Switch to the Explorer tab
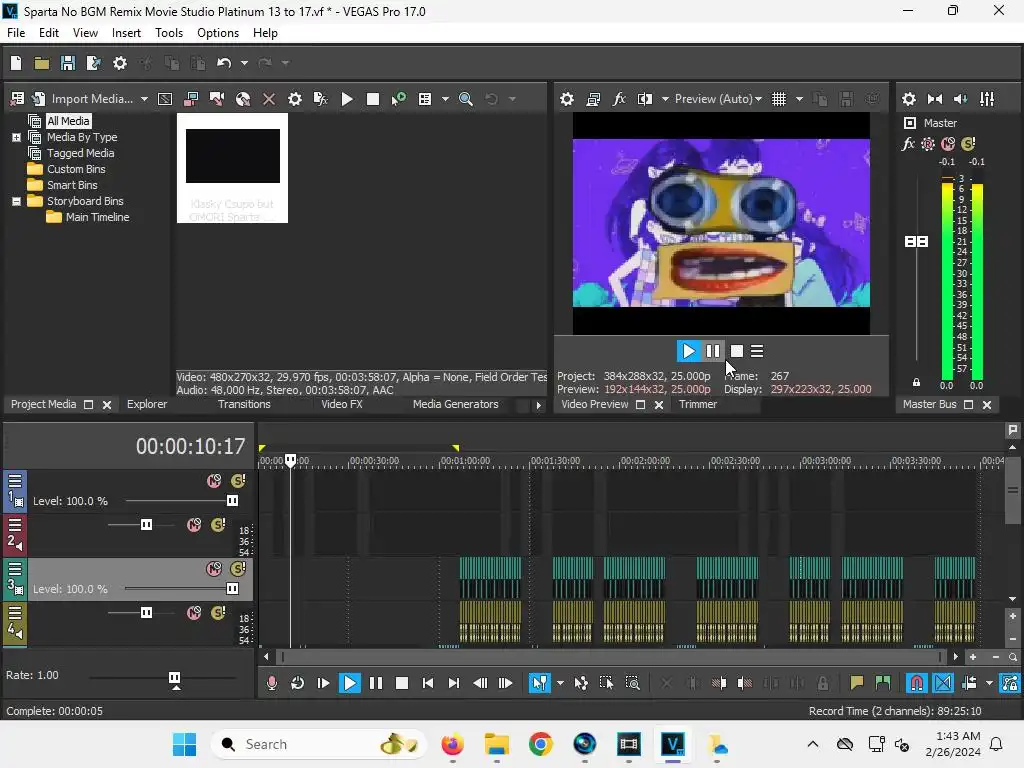1024x768 pixels. click(x=147, y=404)
